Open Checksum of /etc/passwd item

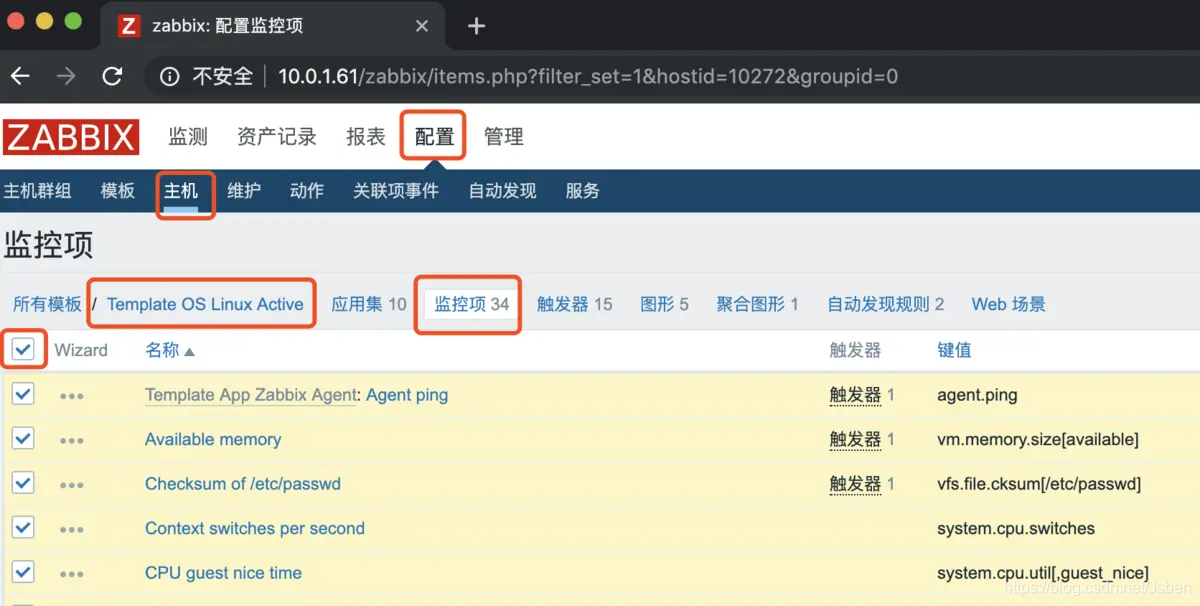(243, 484)
